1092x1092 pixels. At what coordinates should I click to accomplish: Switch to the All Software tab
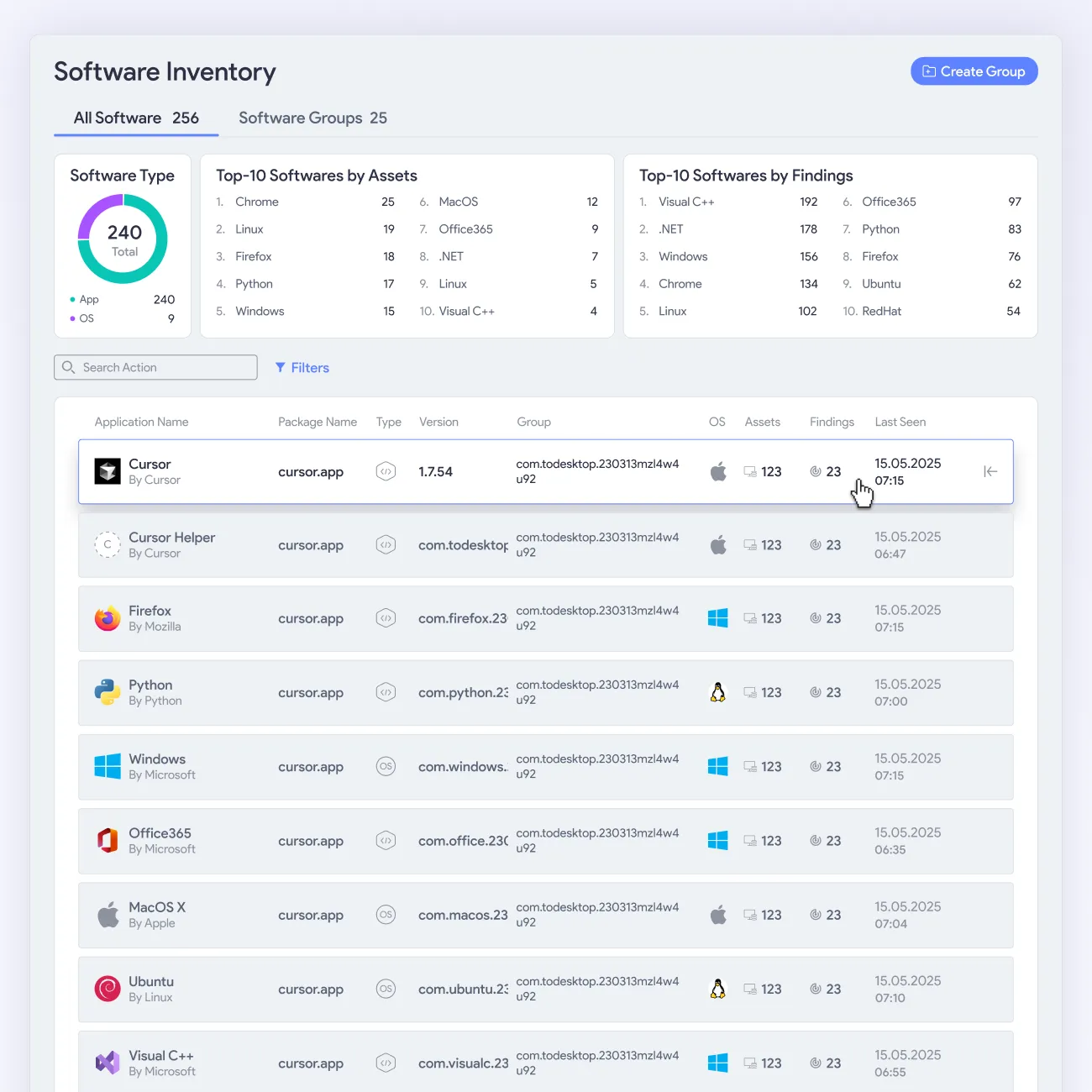click(x=136, y=118)
